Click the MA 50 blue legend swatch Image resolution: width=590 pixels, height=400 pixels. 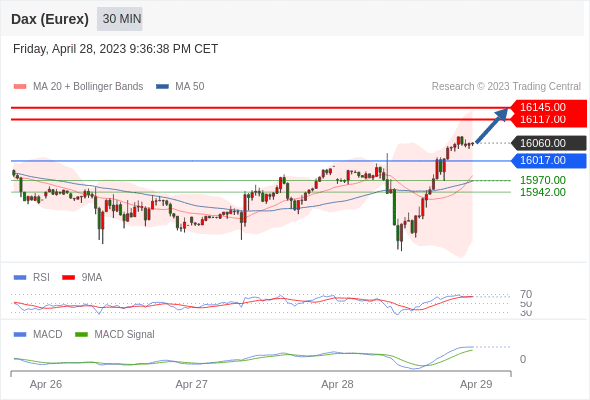click(x=162, y=87)
